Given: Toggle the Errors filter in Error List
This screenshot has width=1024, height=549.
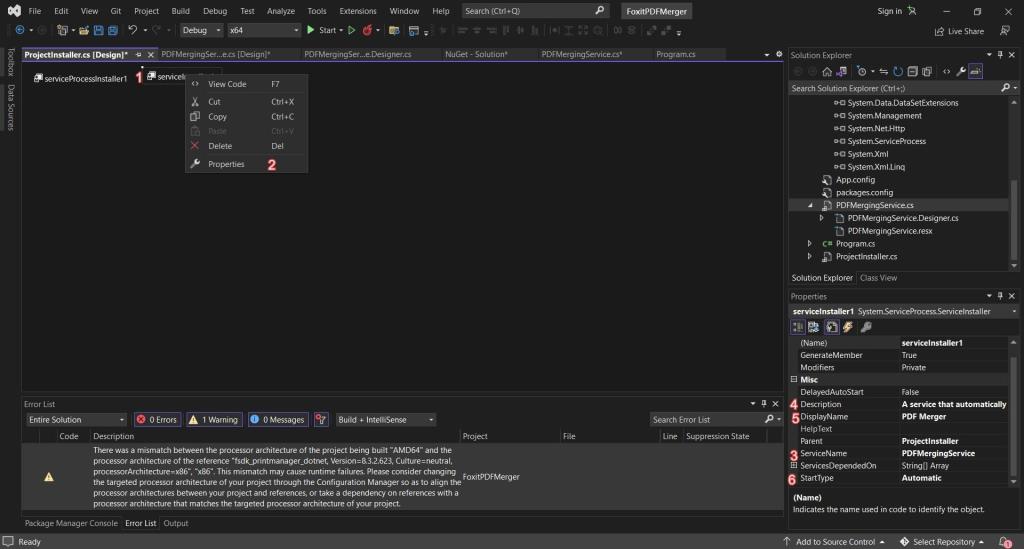Looking at the screenshot, I should pos(157,420).
